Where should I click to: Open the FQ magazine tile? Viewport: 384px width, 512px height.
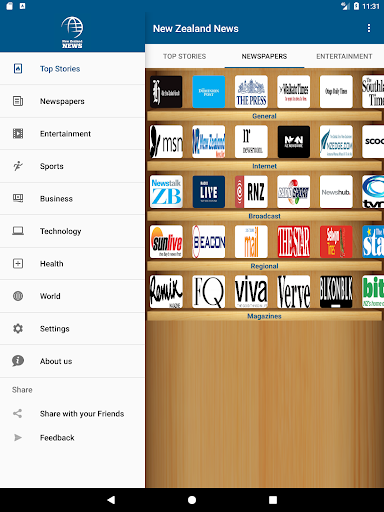(x=209, y=292)
